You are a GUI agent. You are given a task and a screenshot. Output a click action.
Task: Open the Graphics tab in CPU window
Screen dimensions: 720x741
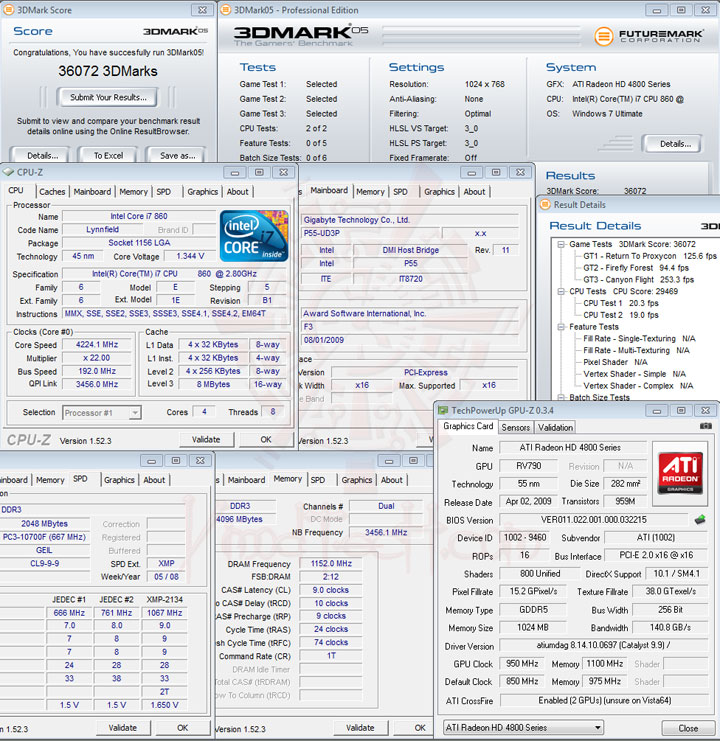tap(203, 192)
